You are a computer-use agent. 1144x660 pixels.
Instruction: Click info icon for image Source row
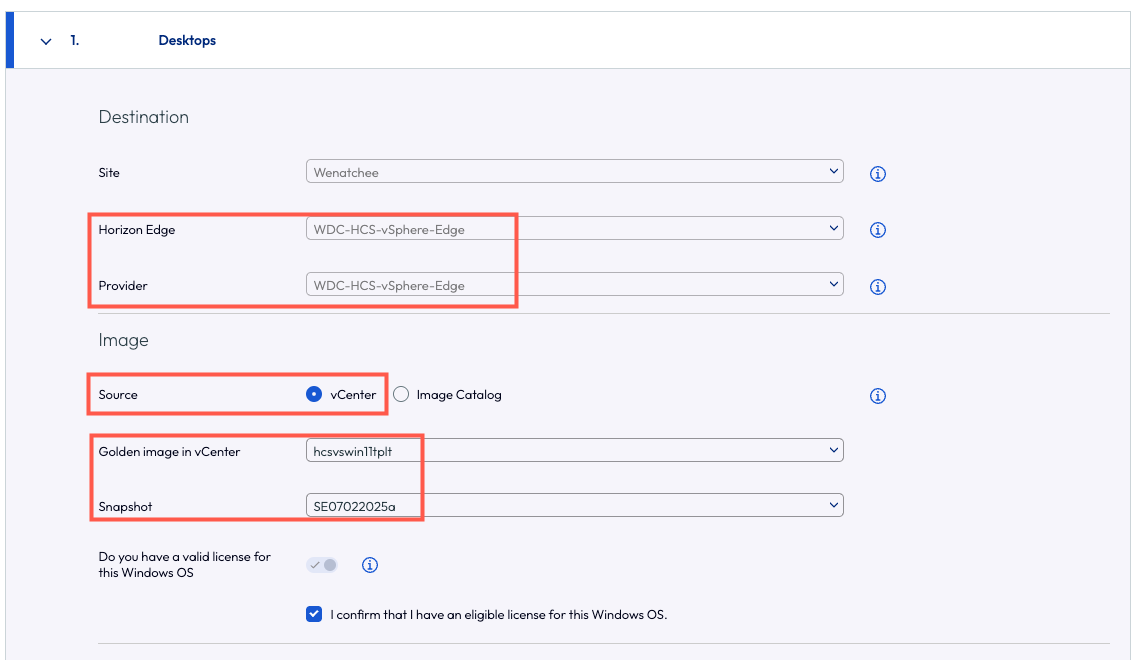tap(878, 396)
